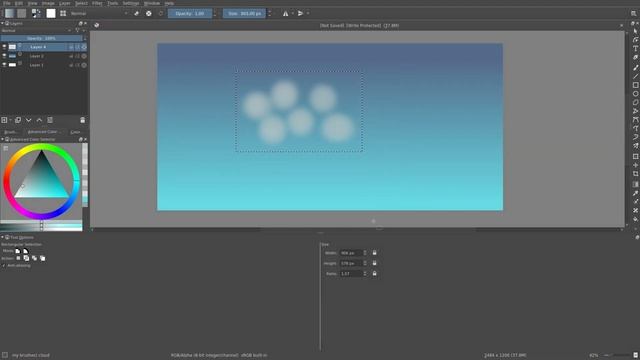This screenshot has width=640, height=360.
Task: Collapse the Tool Options docker
Action: click(2, 237)
